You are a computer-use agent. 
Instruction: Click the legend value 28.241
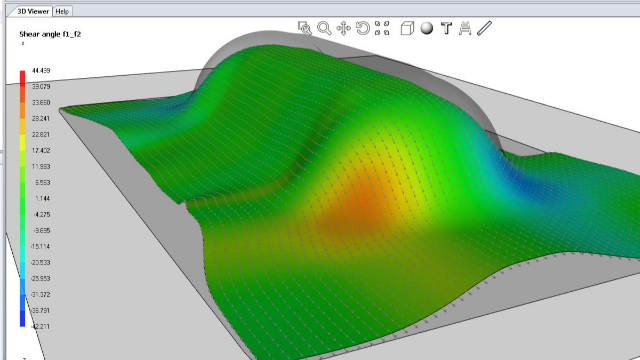tap(41, 118)
